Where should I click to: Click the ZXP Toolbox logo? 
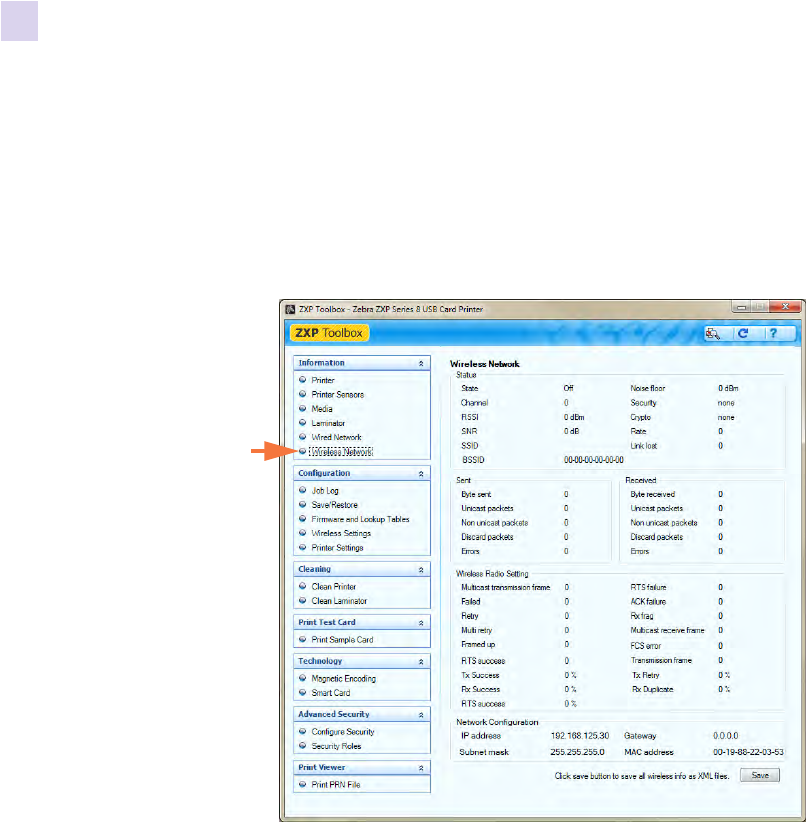(329, 333)
